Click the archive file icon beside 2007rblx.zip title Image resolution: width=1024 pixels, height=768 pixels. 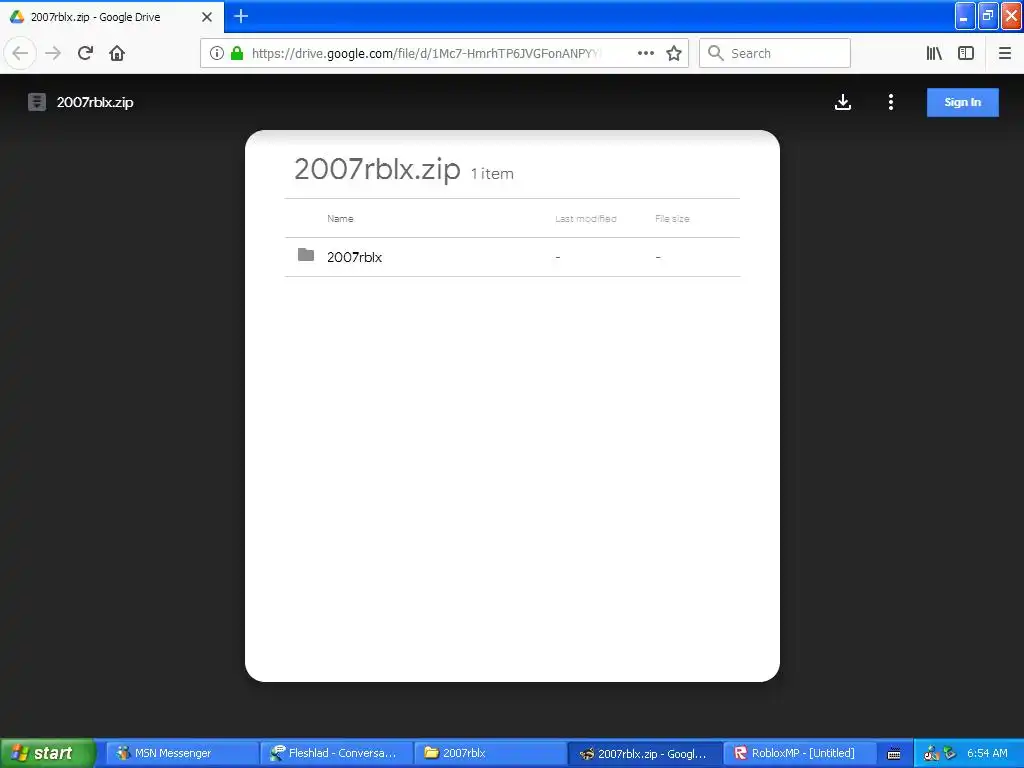(37, 102)
